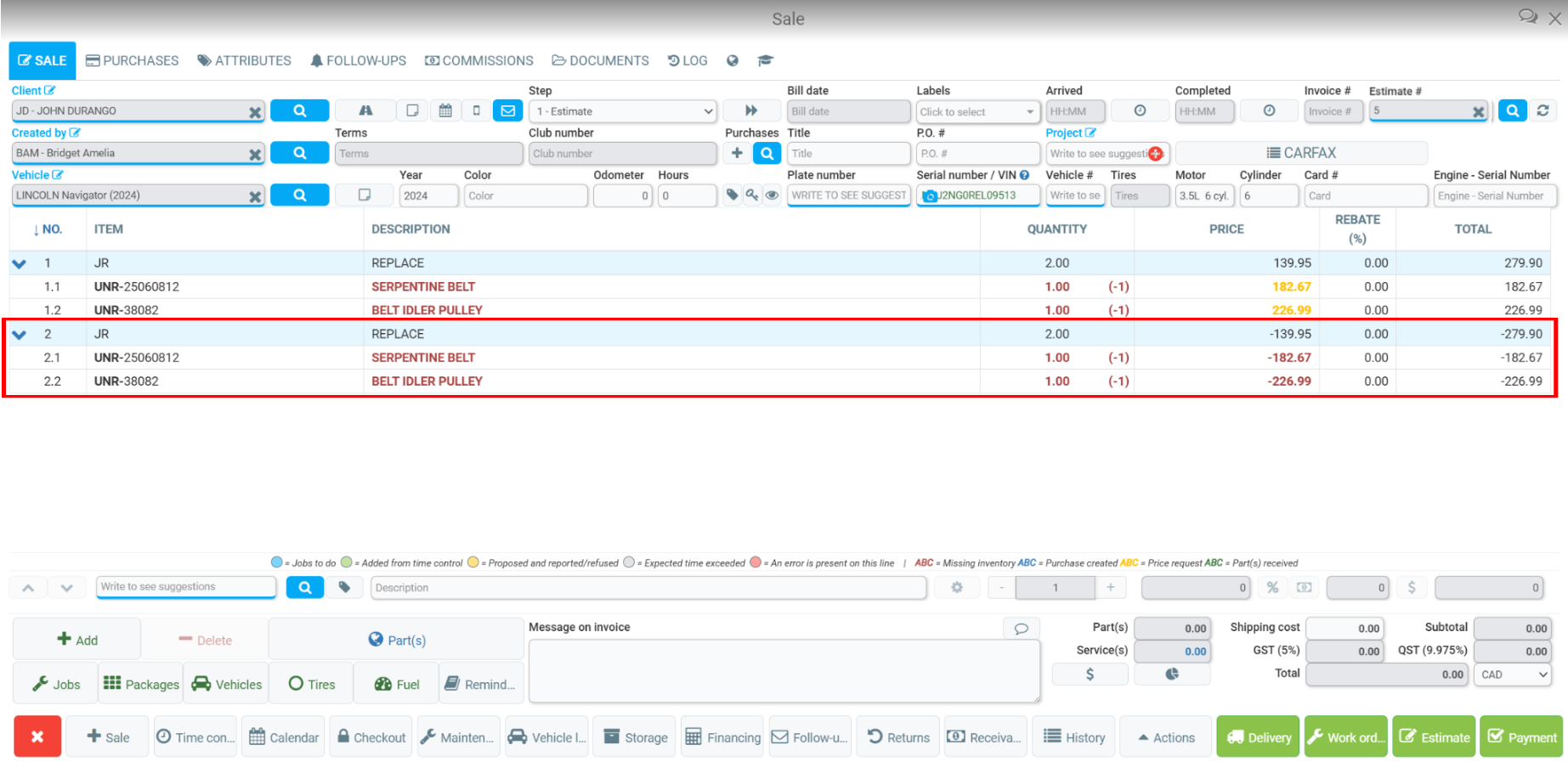This screenshot has height=762, width=1568.
Task: Click the red plus icon in Project field
Action: [x=1156, y=154]
